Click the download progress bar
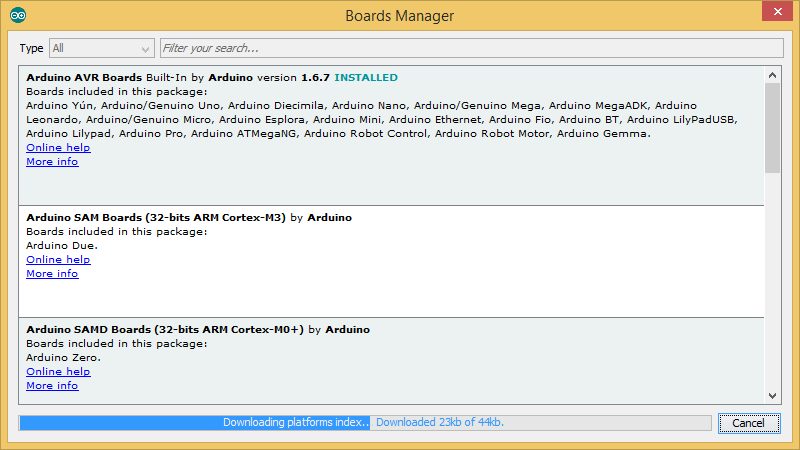This screenshot has height=450, width=800. coord(364,423)
